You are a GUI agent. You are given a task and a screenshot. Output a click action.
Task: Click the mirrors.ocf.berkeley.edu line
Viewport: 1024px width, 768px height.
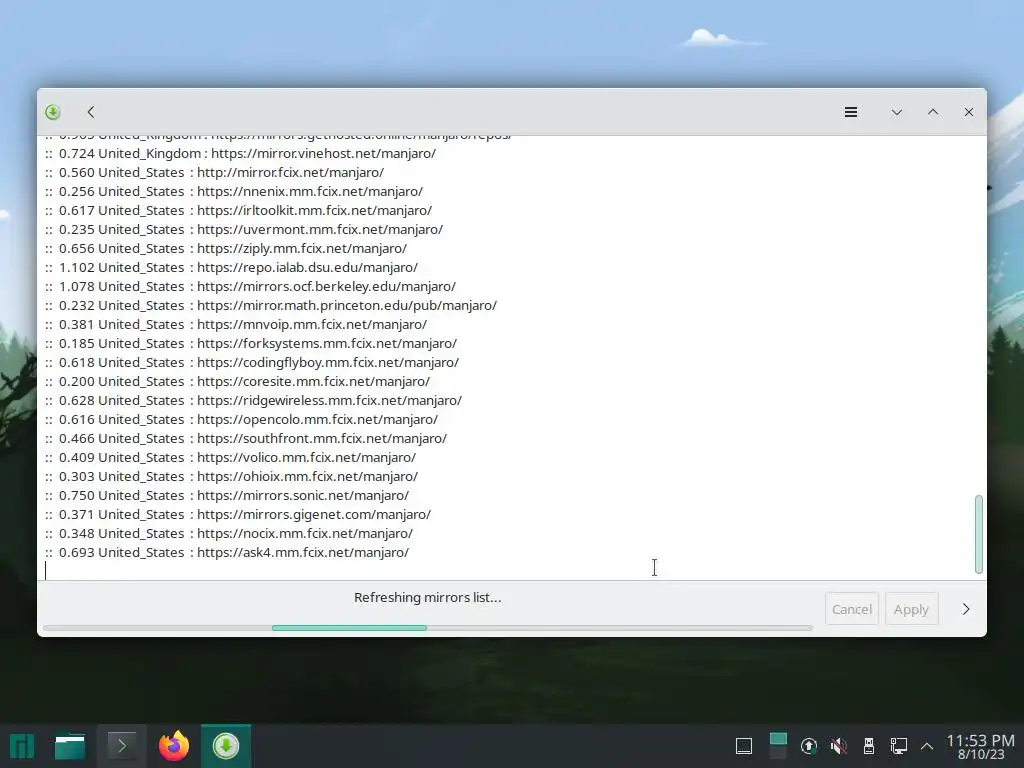coord(250,286)
